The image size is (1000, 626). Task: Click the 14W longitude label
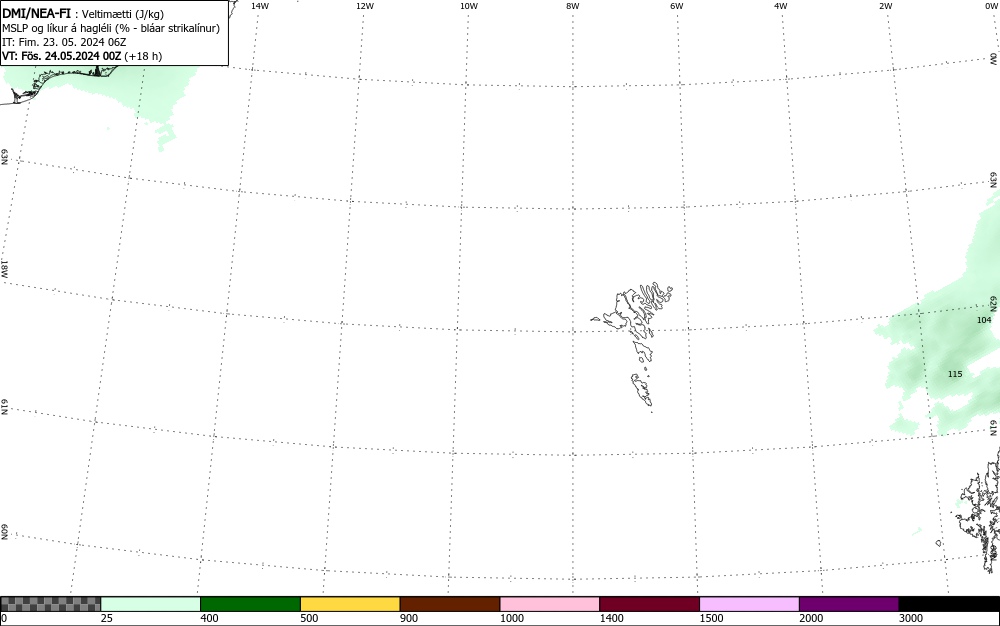[x=260, y=6]
